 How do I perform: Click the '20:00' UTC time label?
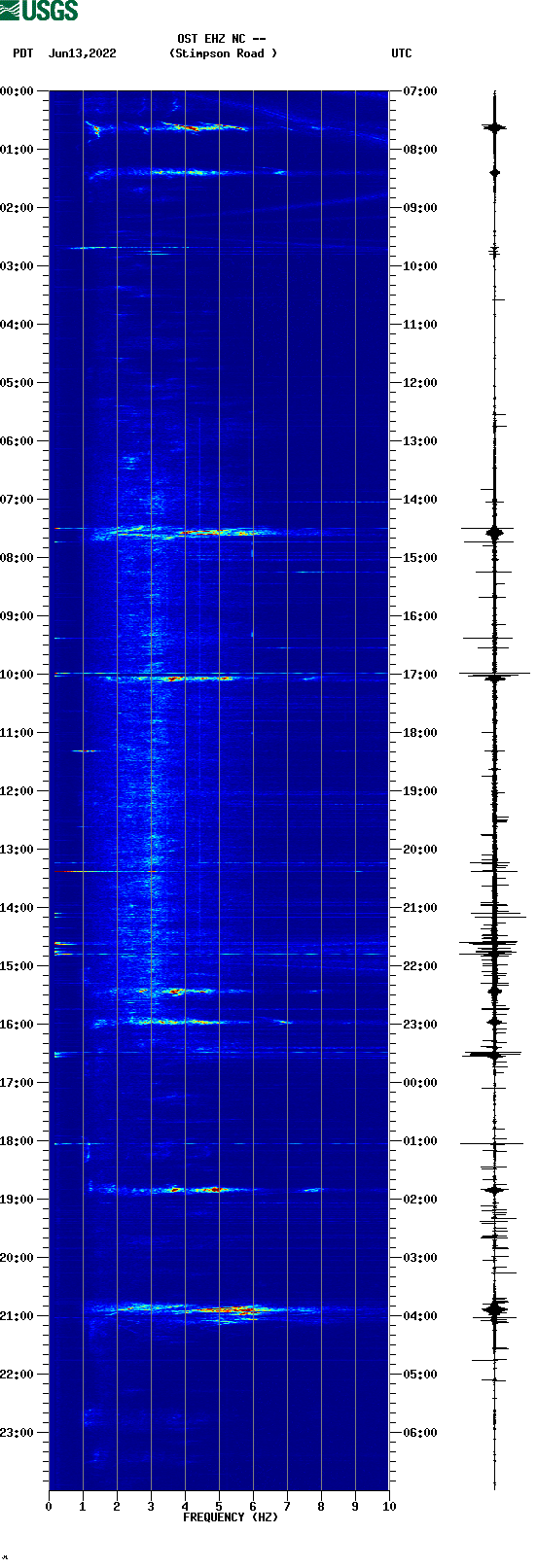[420, 850]
